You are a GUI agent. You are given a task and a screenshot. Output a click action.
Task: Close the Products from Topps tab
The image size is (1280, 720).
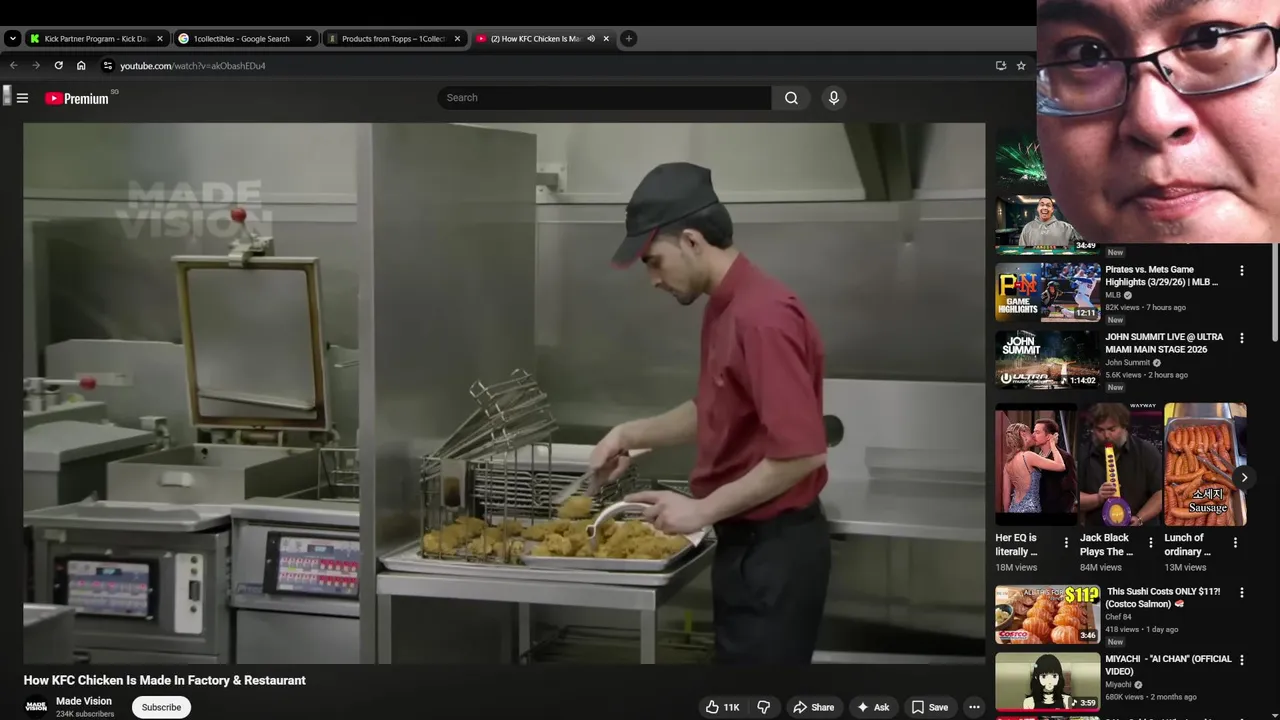click(457, 39)
